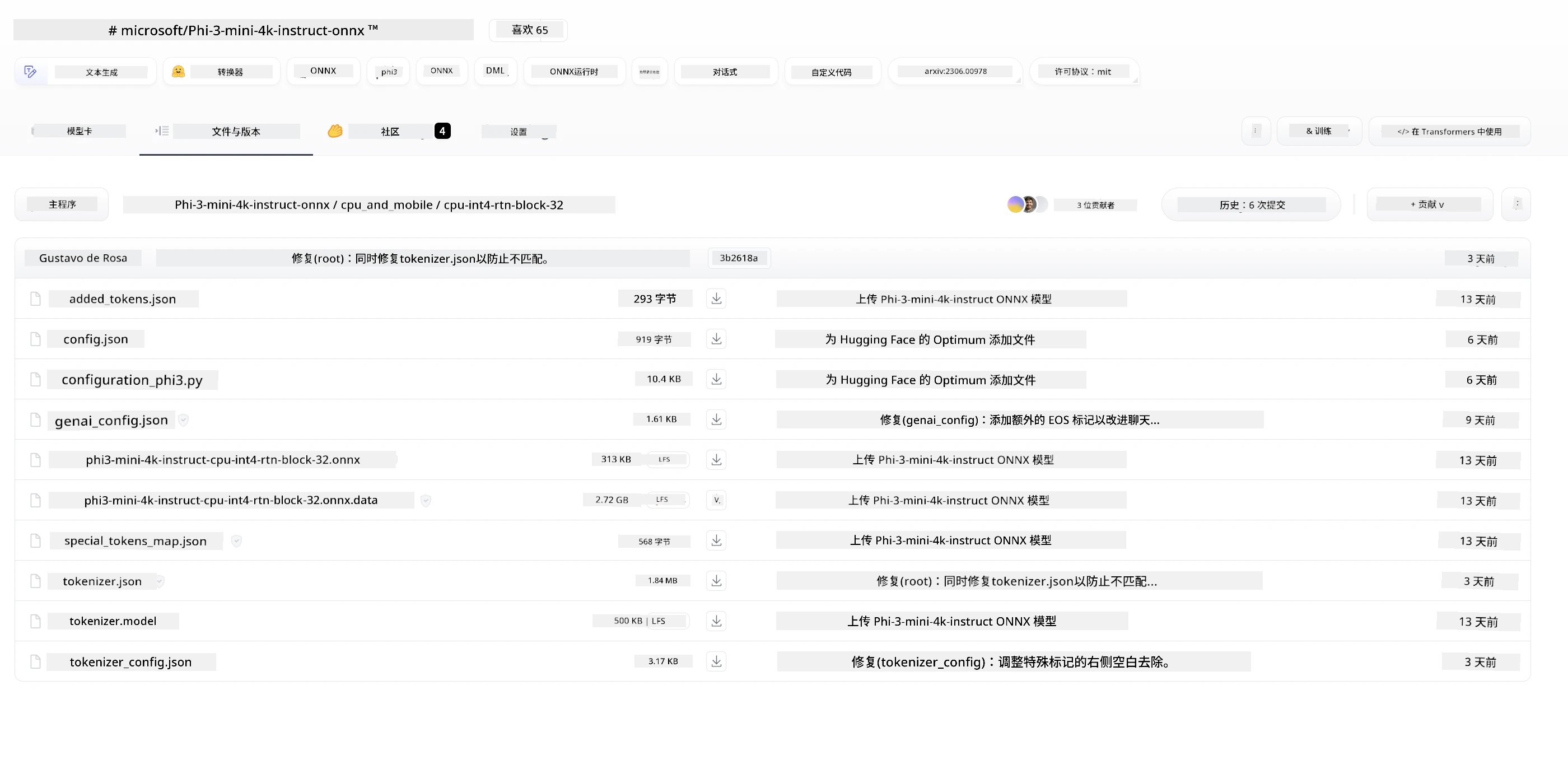Screen dimensions: 1568x774
Task: Open Gustavo de Rosa's profile link
Action: coord(83,258)
